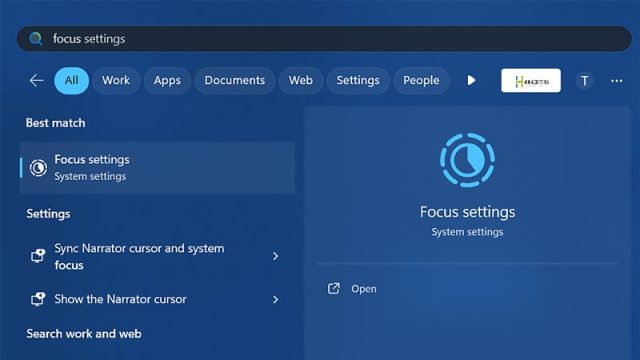Click the Focus settings title in preview pane
The height and width of the screenshot is (360, 640).
pos(467,212)
